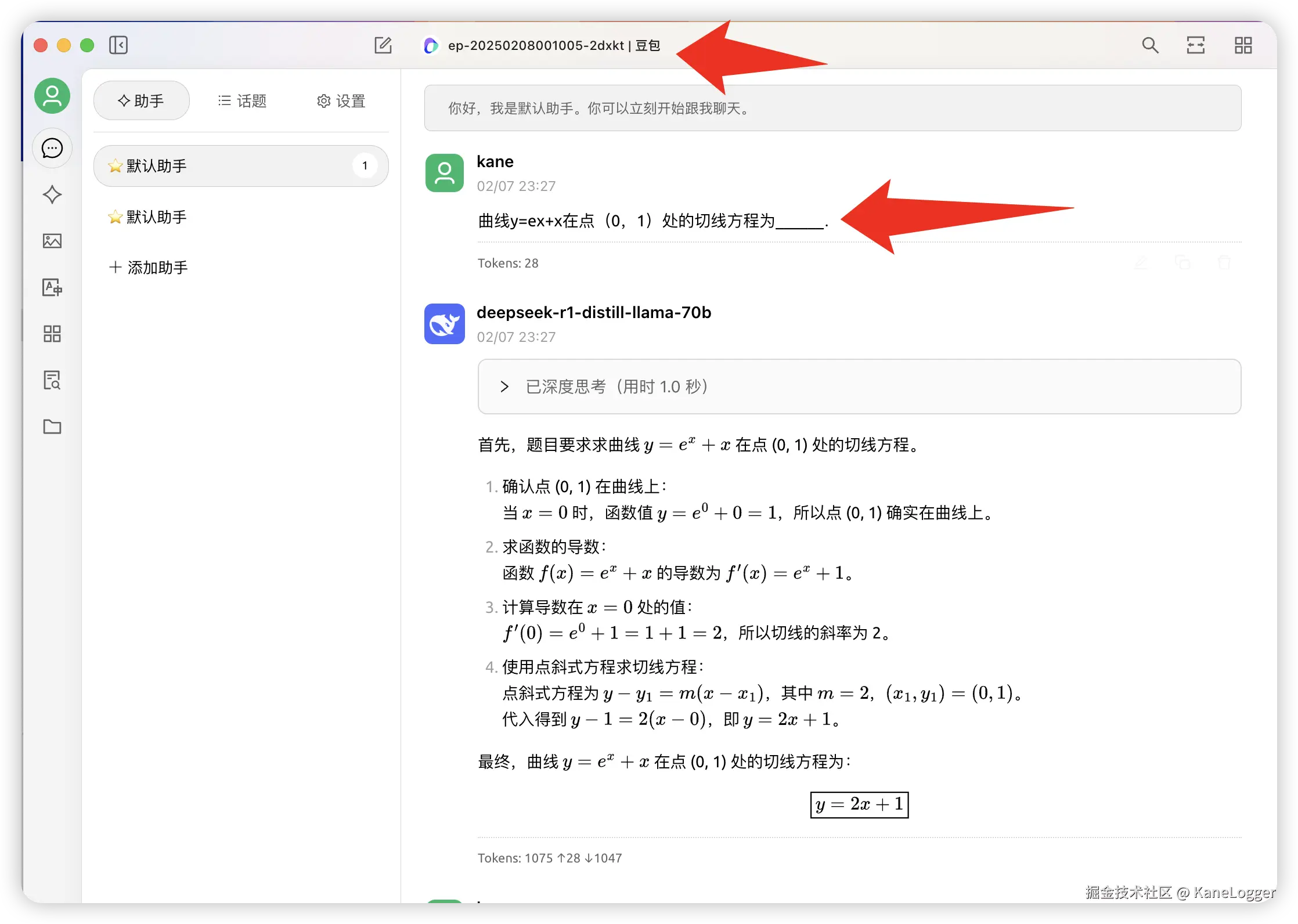
Task: Open the knowledge base document search icon
Action: [x=52, y=380]
